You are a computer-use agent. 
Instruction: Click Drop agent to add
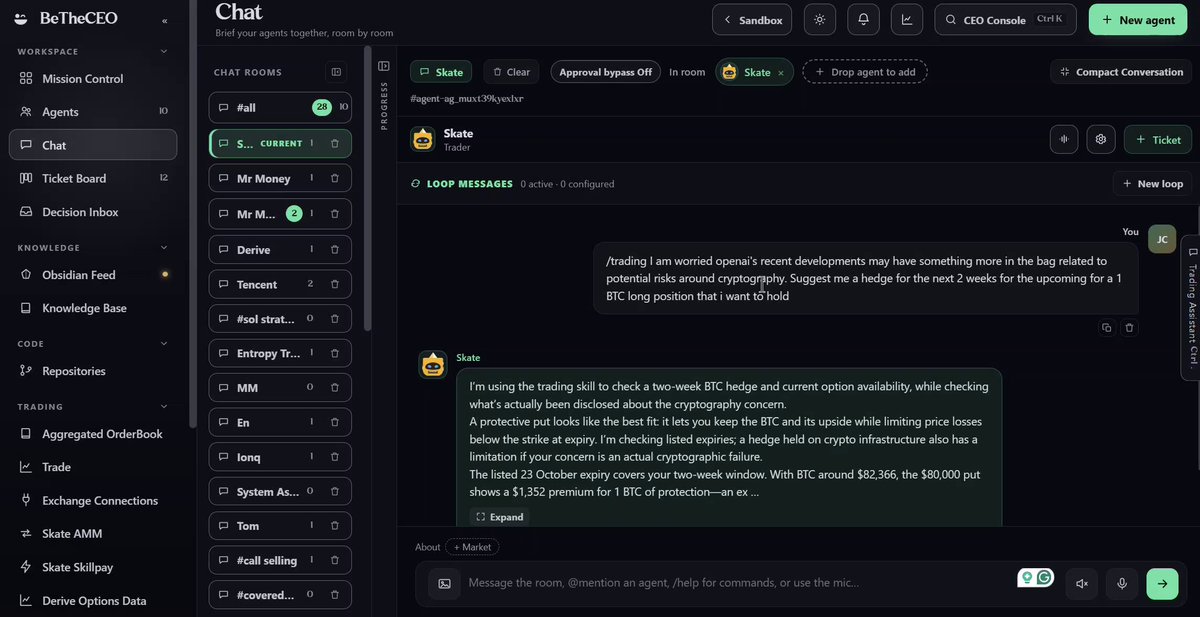click(865, 72)
